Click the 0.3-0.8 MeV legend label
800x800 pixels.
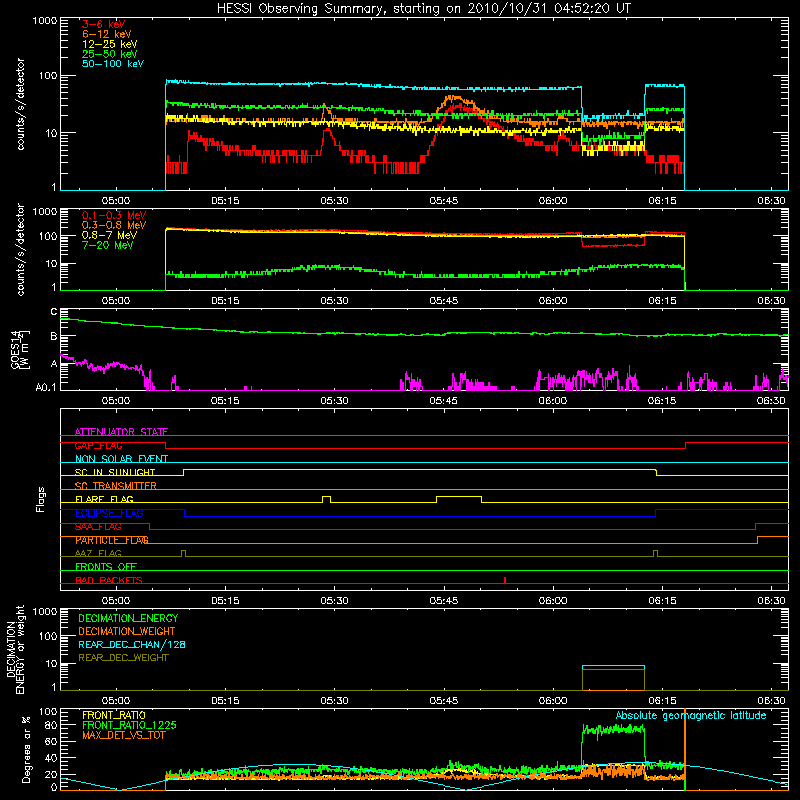[114, 225]
